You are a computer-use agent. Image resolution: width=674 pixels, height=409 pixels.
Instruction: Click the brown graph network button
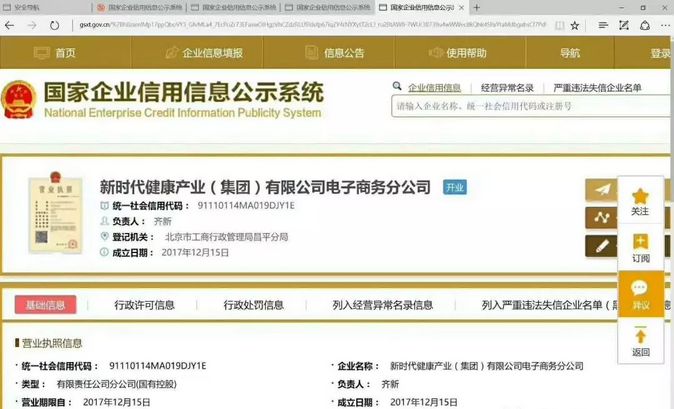[602, 218]
